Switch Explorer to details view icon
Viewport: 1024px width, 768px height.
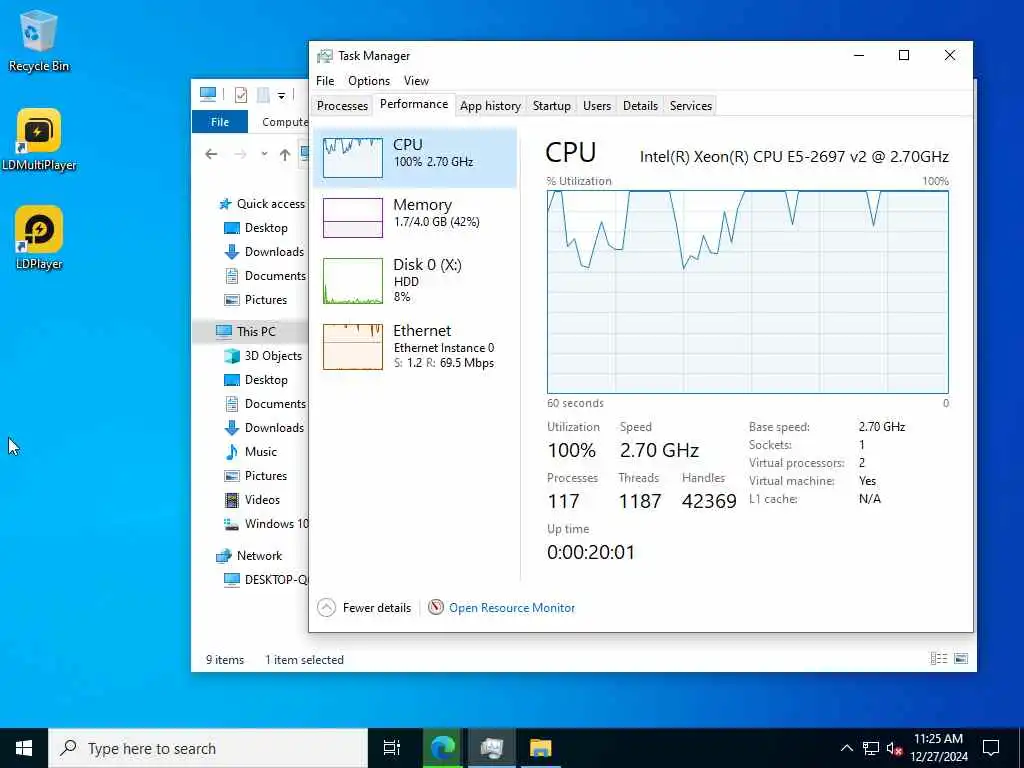pyautogui.click(x=938, y=659)
